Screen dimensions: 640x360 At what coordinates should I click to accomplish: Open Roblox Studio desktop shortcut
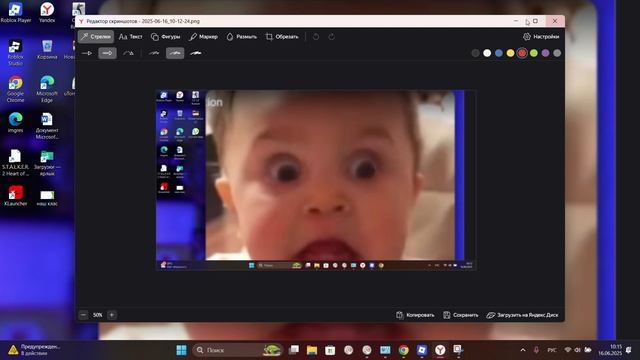pos(16,53)
